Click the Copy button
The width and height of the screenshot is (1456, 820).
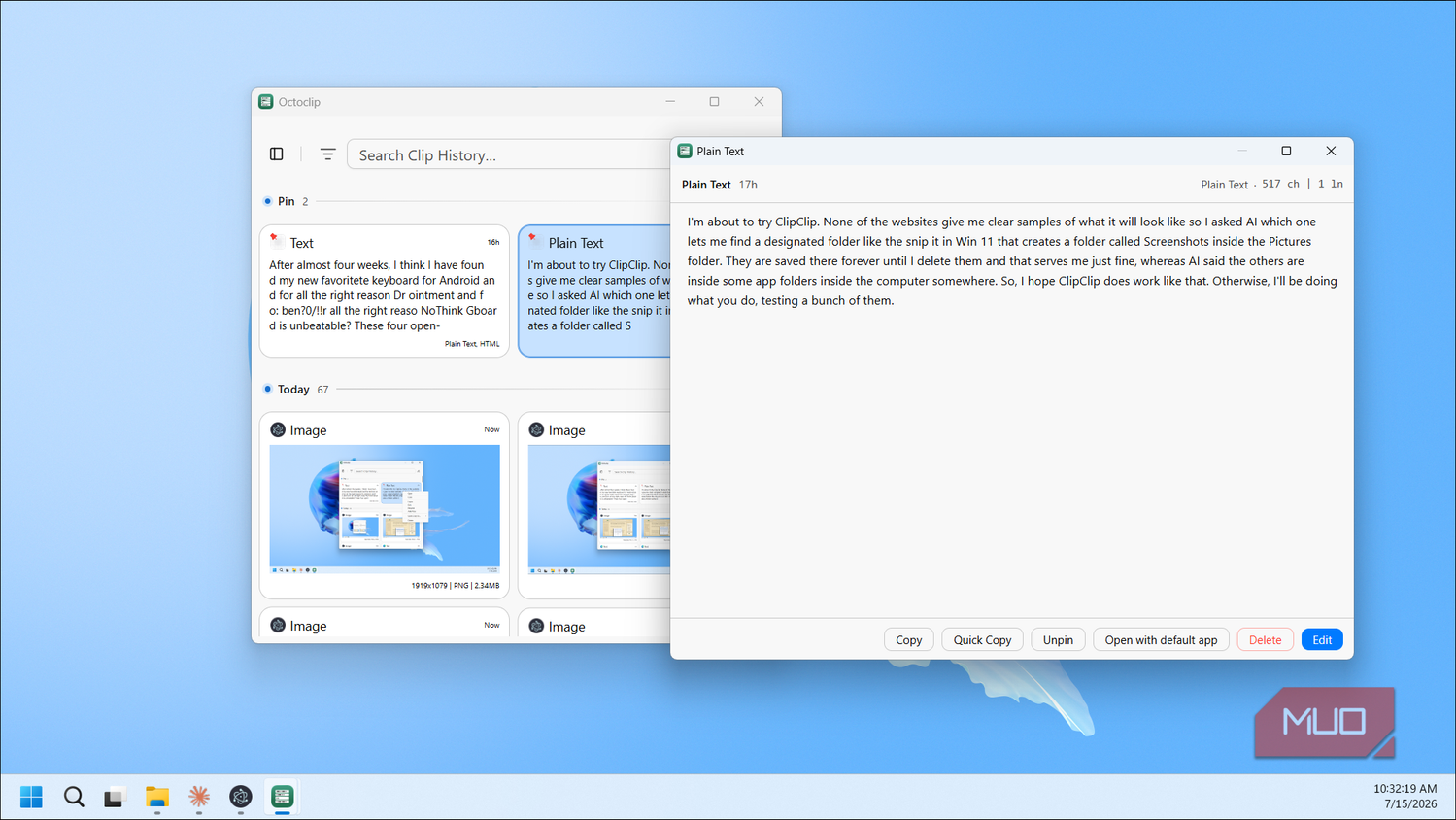pyautogui.click(x=909, y=639)
